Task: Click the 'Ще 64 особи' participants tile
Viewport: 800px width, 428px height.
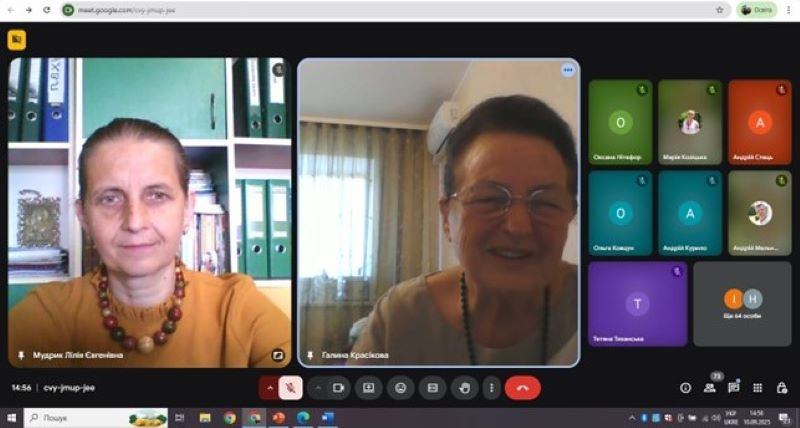Action: pos(742,303)
